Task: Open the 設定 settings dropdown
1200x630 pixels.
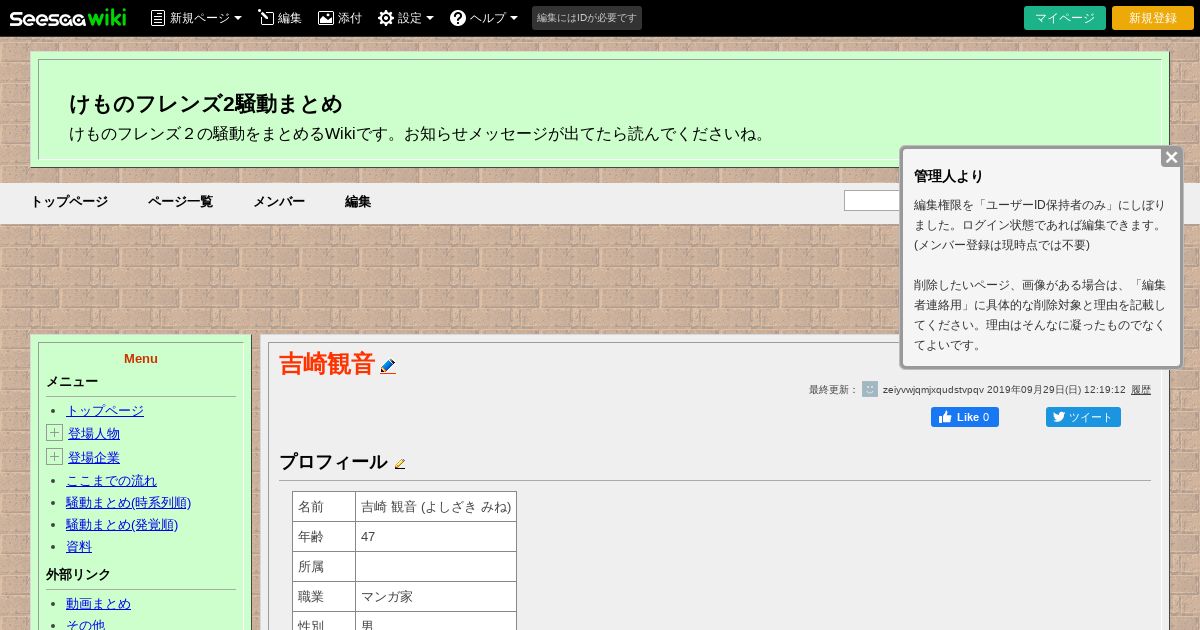Action: (406, 18)
